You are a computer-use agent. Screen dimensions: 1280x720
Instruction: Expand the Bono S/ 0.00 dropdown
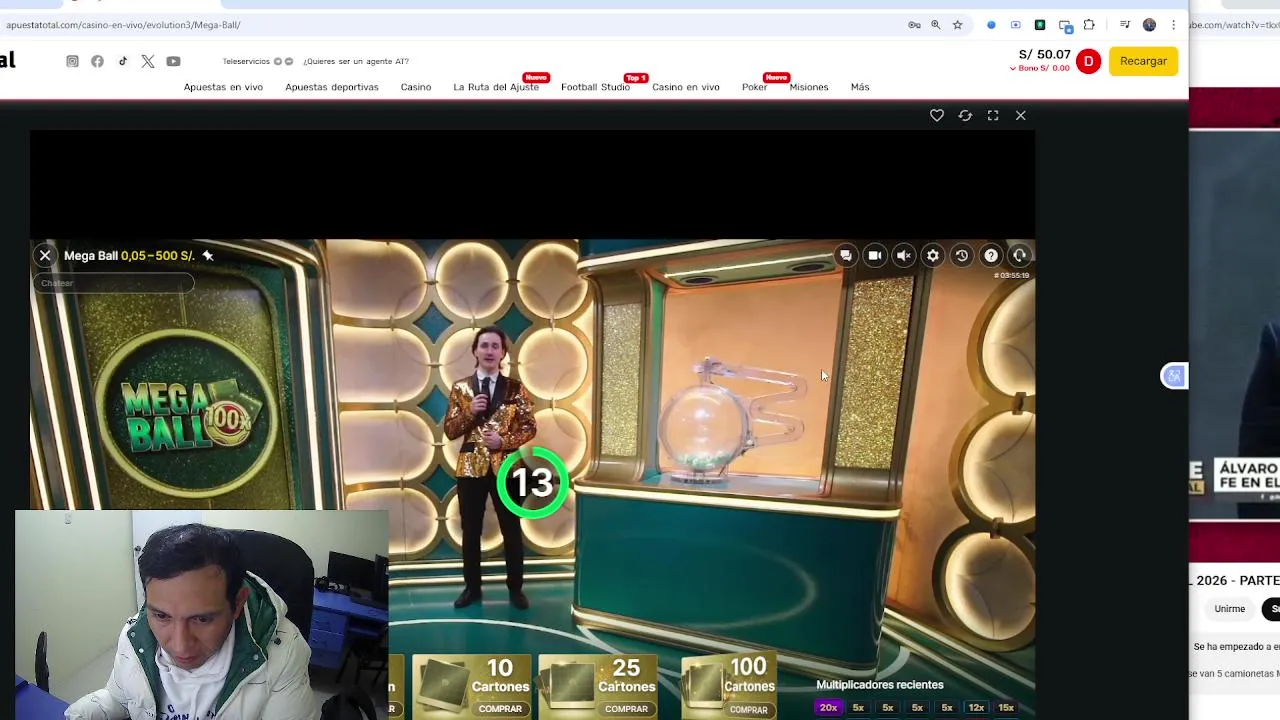[x=1040, y=68]
